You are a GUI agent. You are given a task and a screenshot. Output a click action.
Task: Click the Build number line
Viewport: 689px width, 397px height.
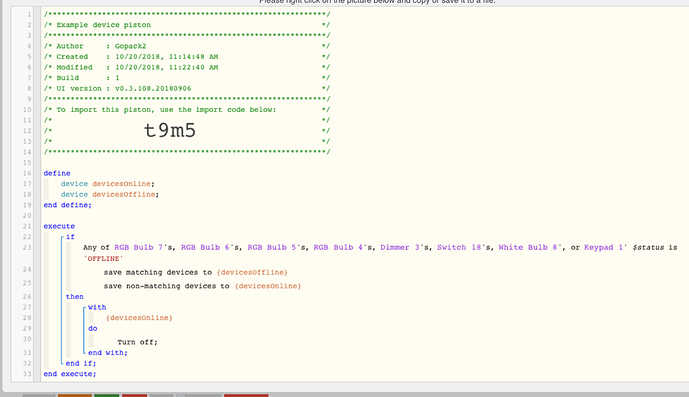[x=88, y=78]
